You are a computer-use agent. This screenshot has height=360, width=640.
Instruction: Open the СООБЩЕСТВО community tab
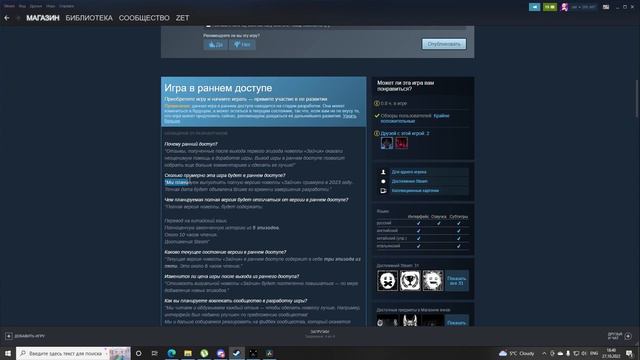click(x=144, y=18)
